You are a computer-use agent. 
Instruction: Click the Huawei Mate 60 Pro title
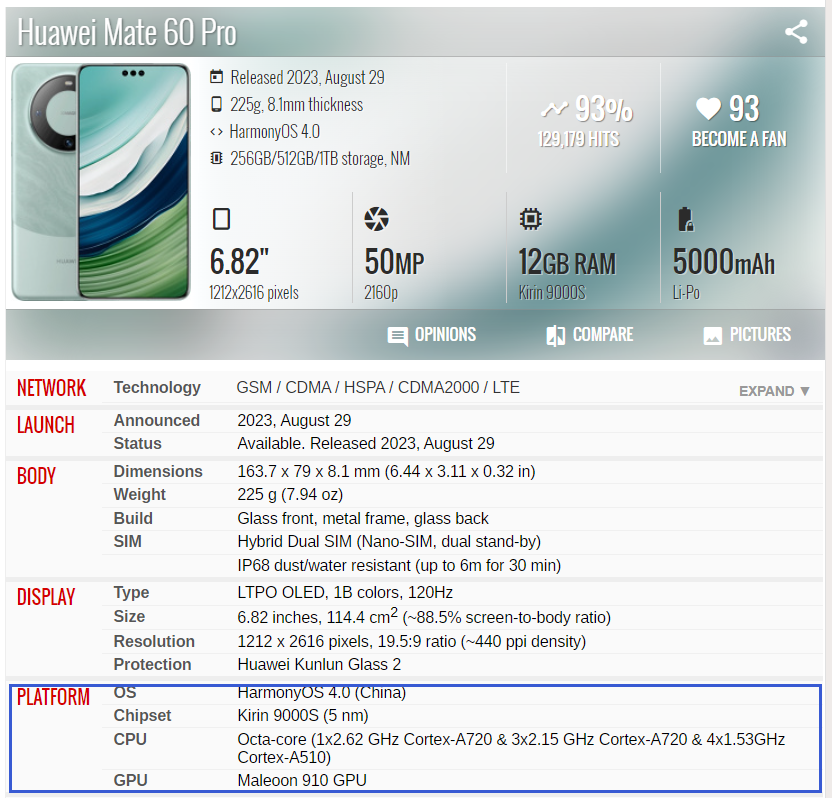pyautogui.click(x=127, y=32)
